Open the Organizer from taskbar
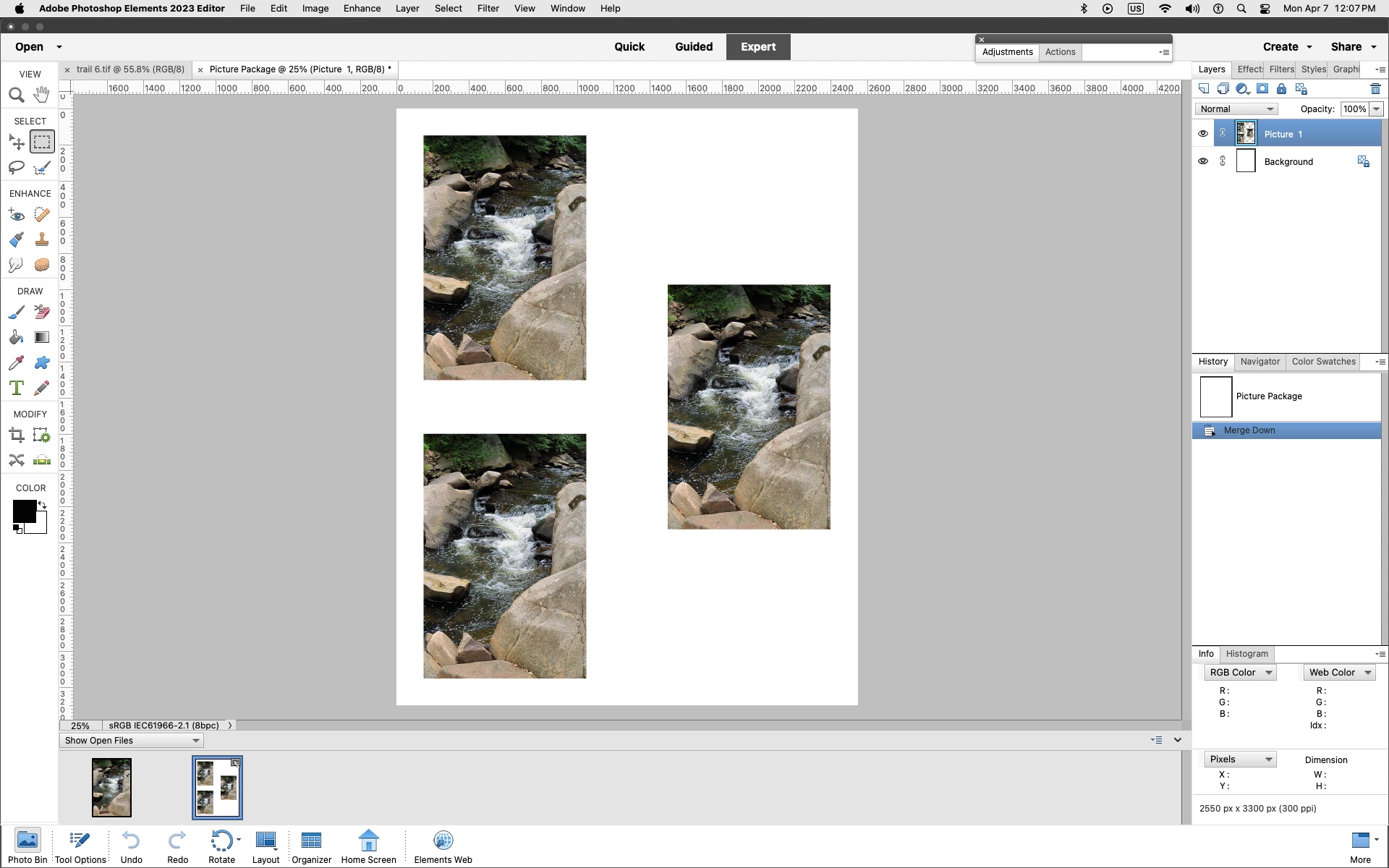Image resolution: width=1389 pixels, height=868 pixels. (x=311, y=846)
